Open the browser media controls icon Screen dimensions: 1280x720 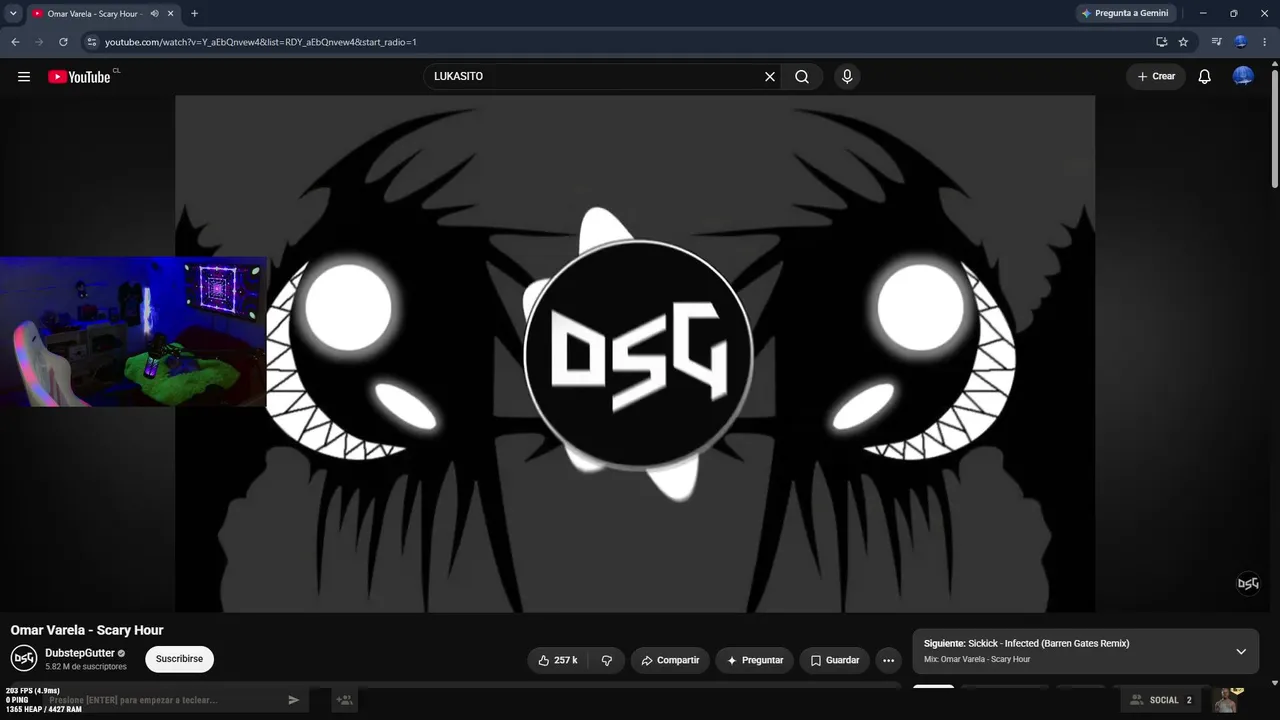(x=1216, y=42)
